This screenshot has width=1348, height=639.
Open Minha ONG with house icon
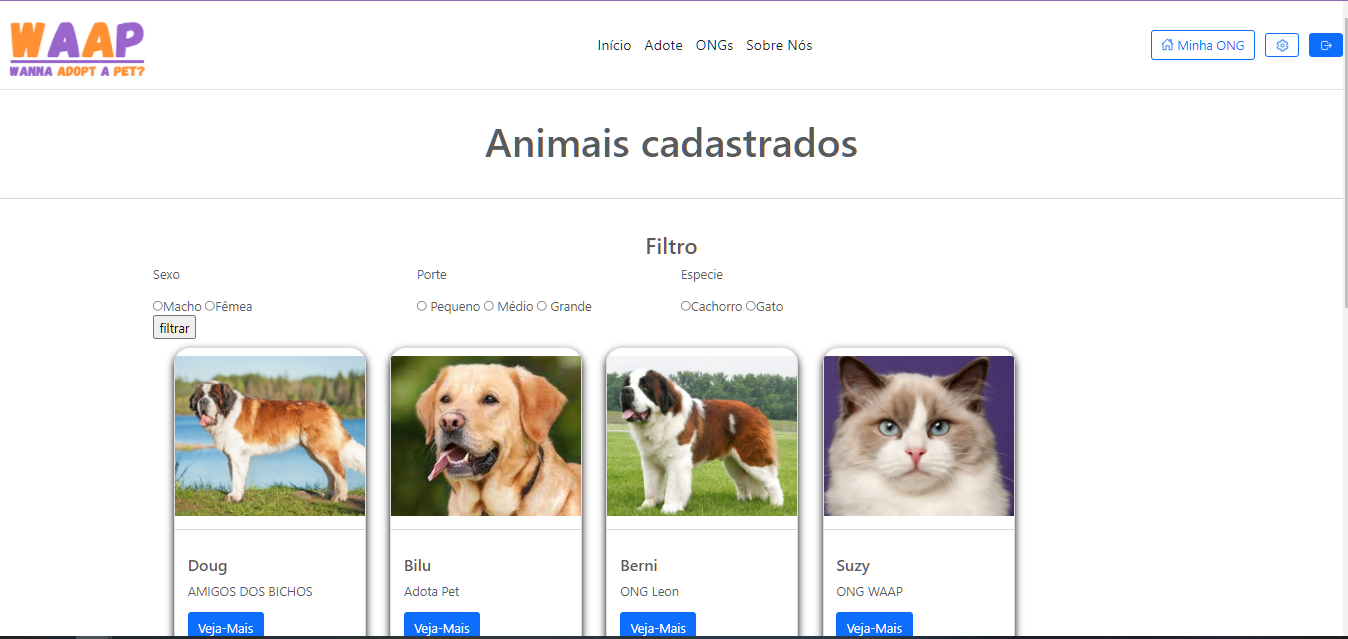click(x=1202, y=45)
